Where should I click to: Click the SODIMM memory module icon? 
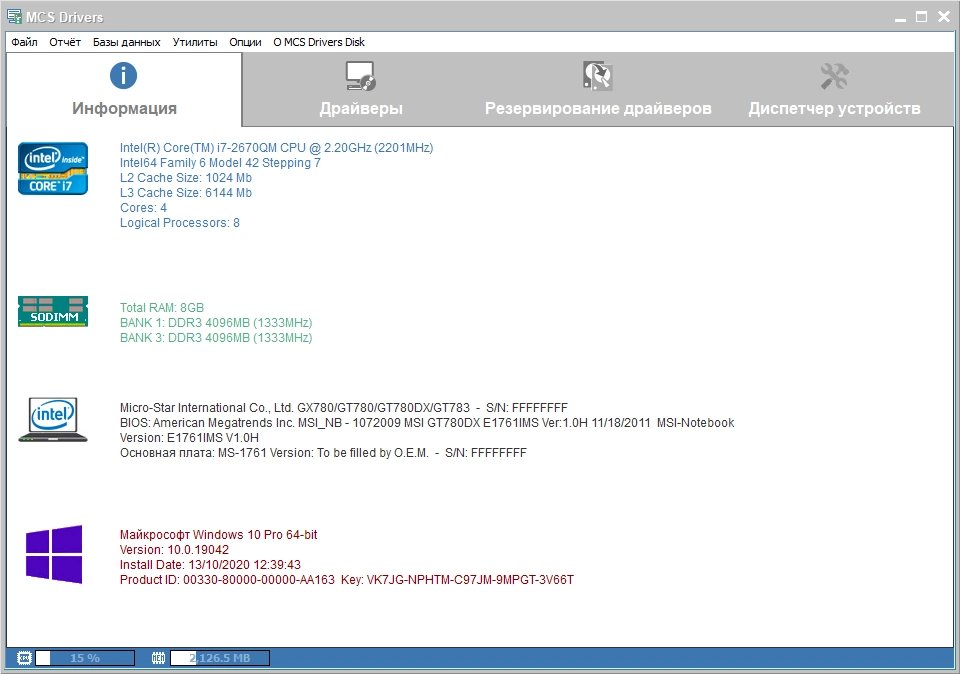[x=53, y=311]
